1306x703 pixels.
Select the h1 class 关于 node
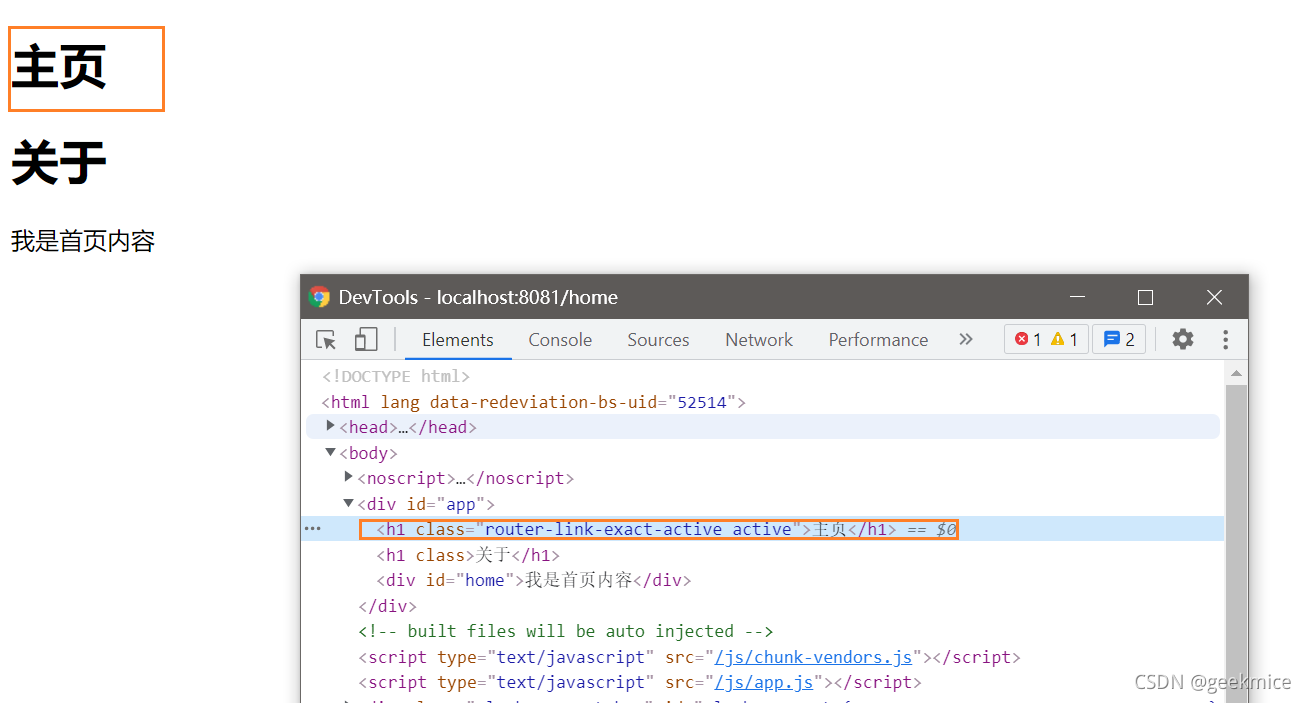click(x=468, y=554)
